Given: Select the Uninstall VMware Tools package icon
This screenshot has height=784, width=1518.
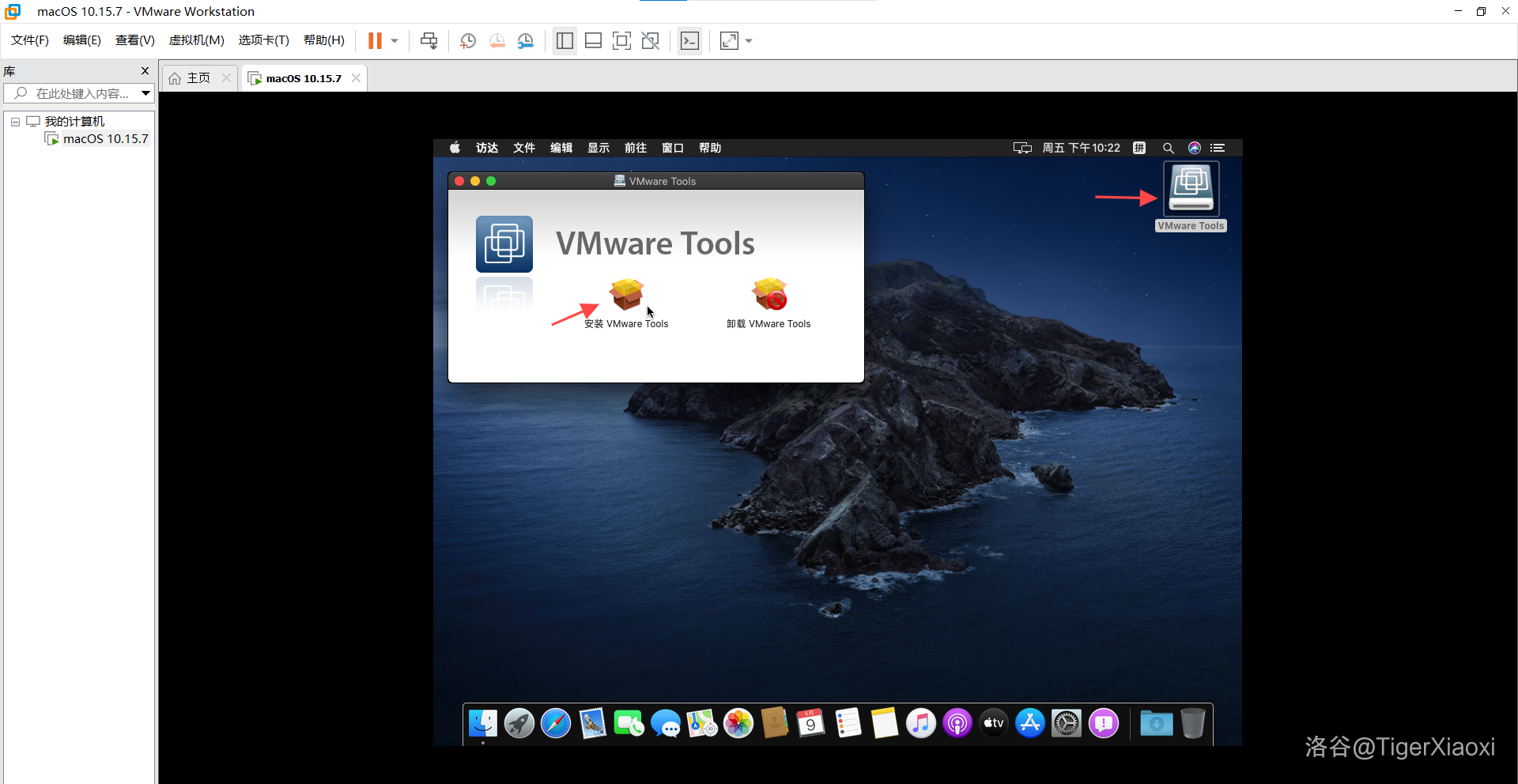Looking at the screenshot, I should tap(768, 295).
